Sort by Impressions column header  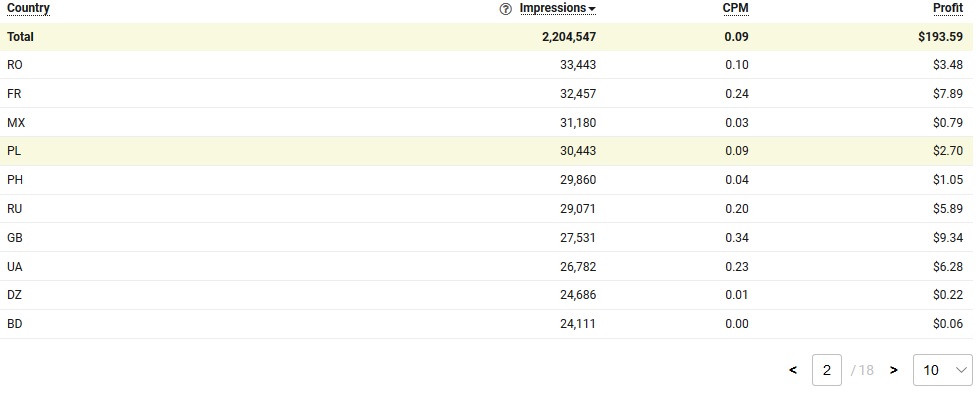pyautogui.click(x=553, y=8)
